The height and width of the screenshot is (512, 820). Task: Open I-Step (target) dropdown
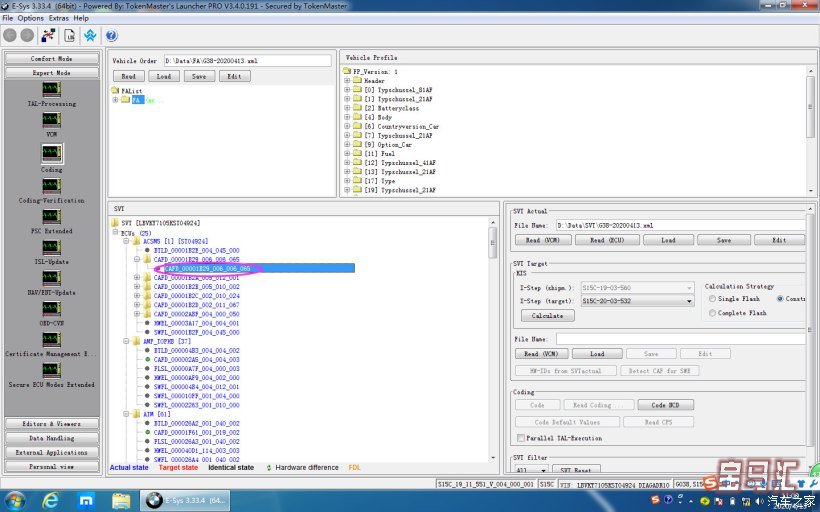point(689,301)
